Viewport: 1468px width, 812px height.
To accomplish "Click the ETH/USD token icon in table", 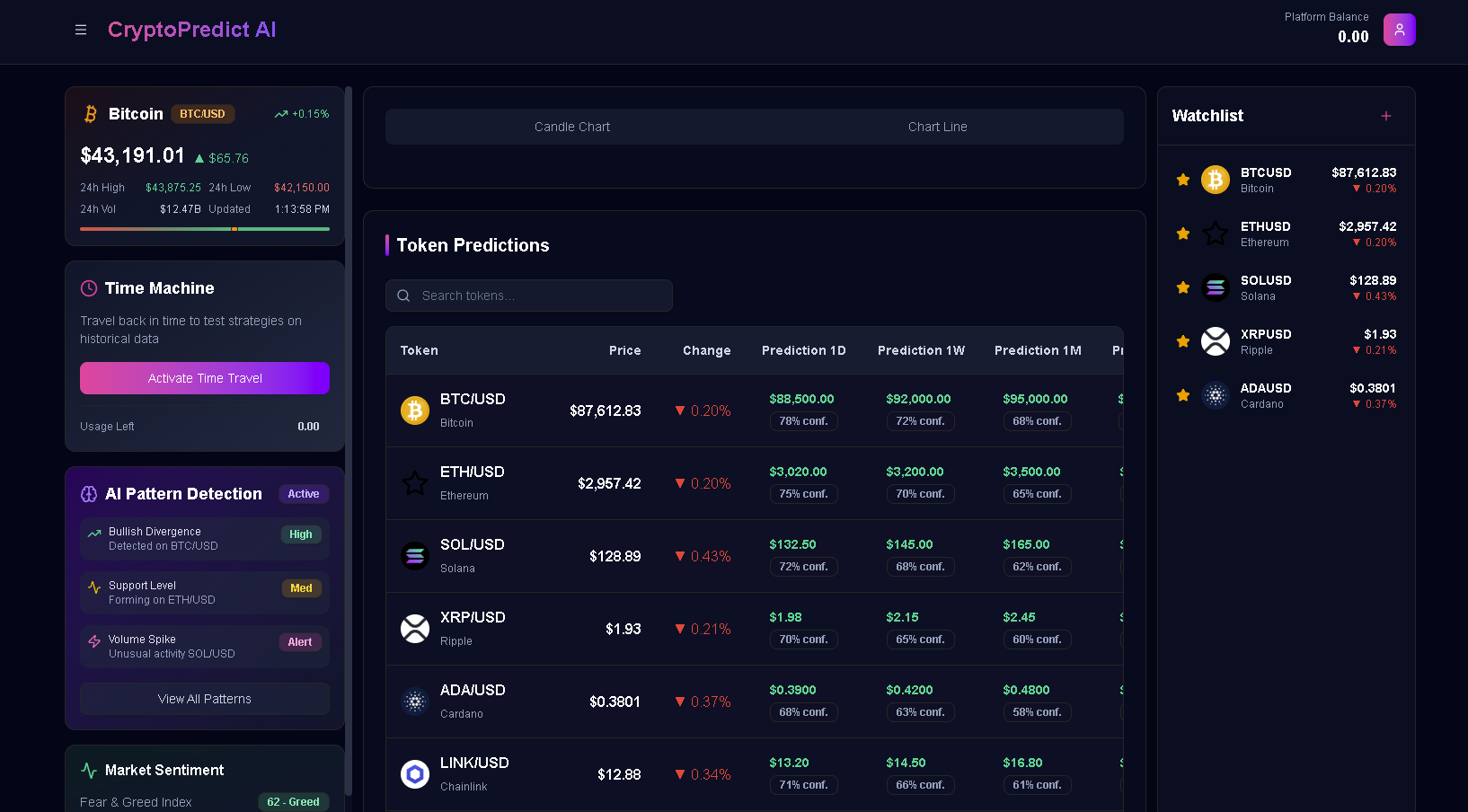I will [x=415, y=483].
